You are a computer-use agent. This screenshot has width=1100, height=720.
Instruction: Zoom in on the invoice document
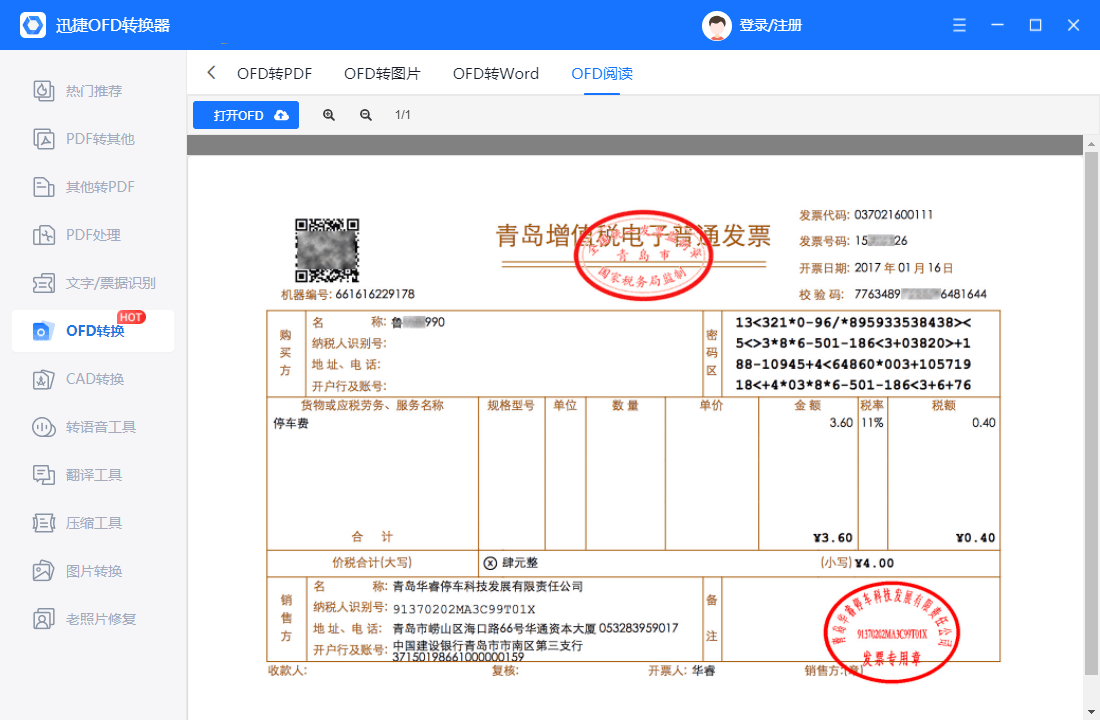coord(328,114)
